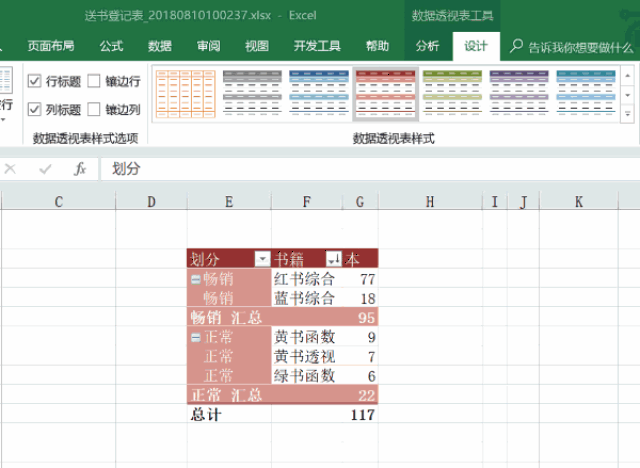Select column D header
Image resolution: width=640 pixels, height=468 pixels.
(151, 202)
